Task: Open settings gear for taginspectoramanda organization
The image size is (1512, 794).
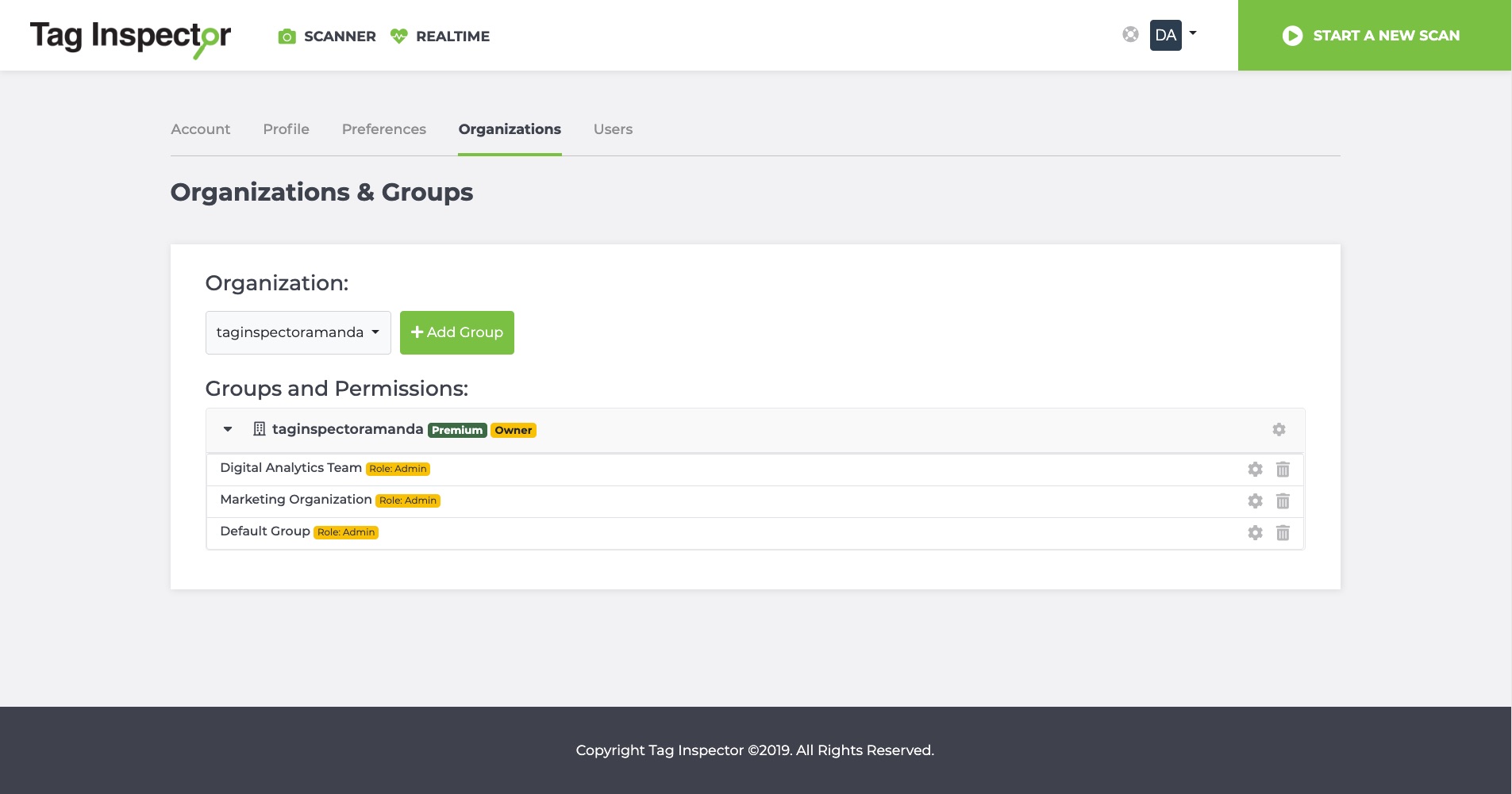Action: coord(1279,429)
